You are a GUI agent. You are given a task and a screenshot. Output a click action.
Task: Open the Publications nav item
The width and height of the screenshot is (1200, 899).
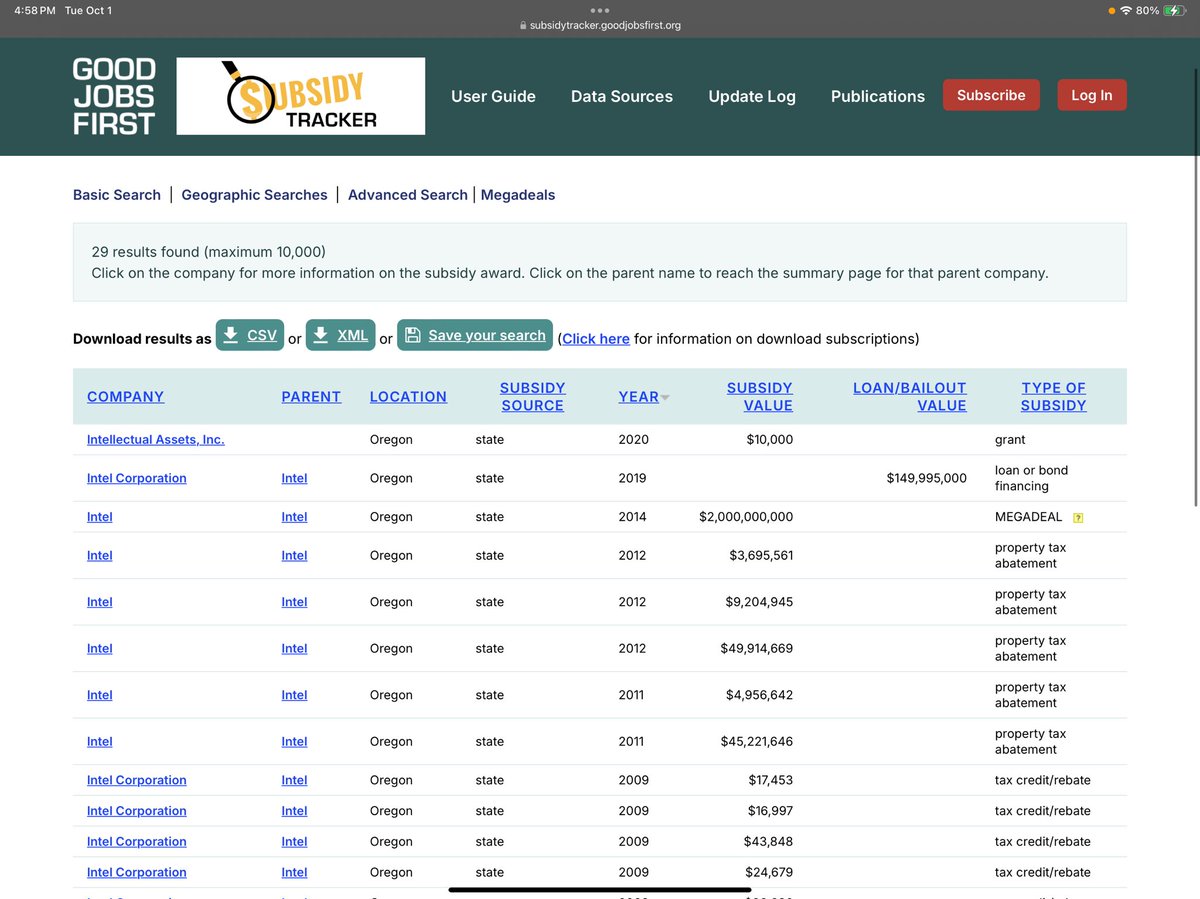[x=878, y=96]
